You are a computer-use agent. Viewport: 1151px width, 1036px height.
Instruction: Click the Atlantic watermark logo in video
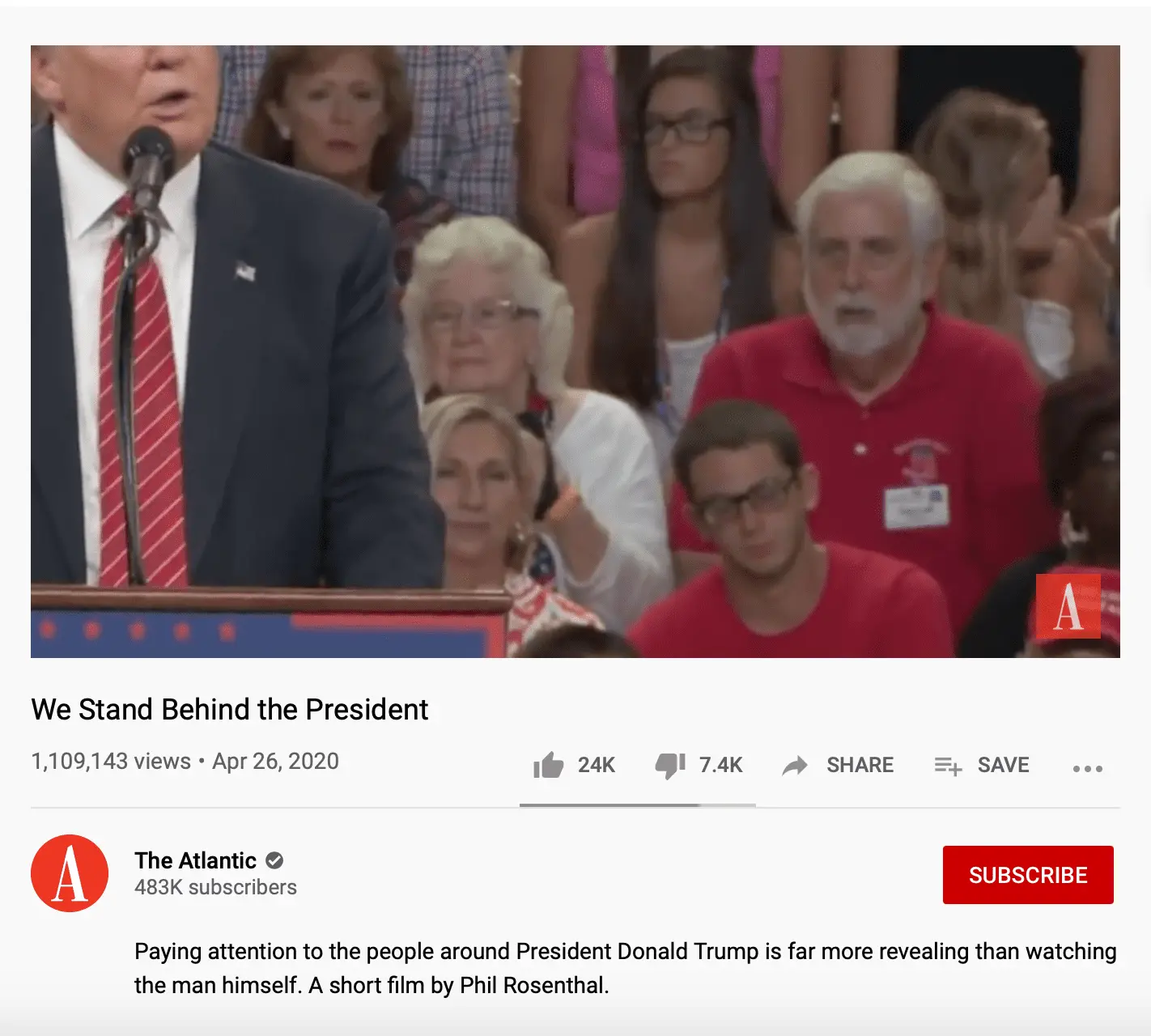pyautogui.click(x=1068, y=606)
